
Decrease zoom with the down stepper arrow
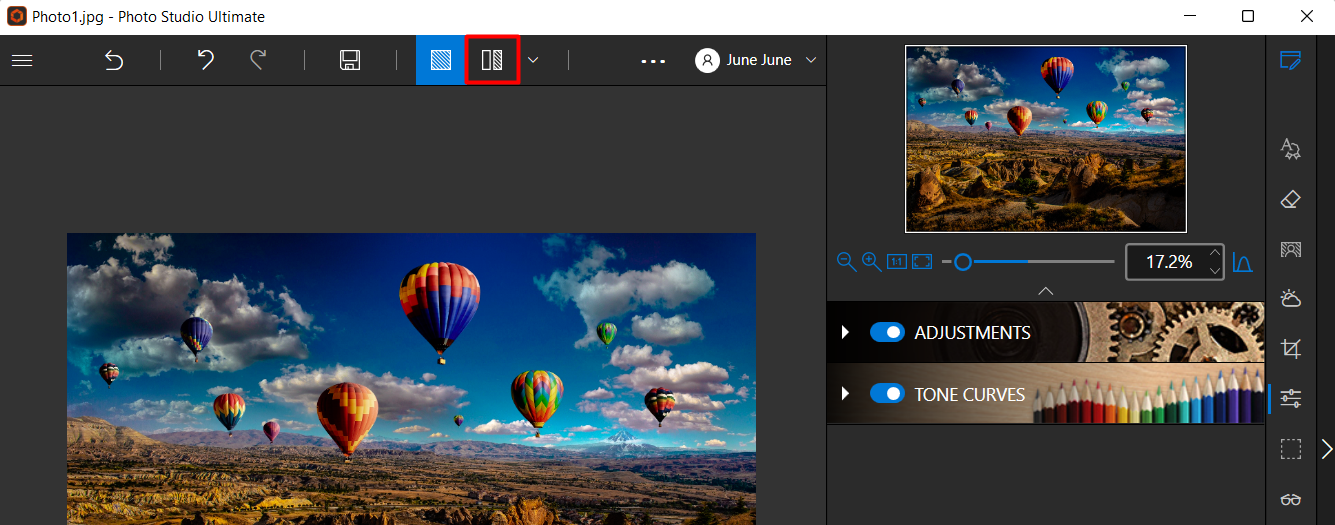[1215, 271]
